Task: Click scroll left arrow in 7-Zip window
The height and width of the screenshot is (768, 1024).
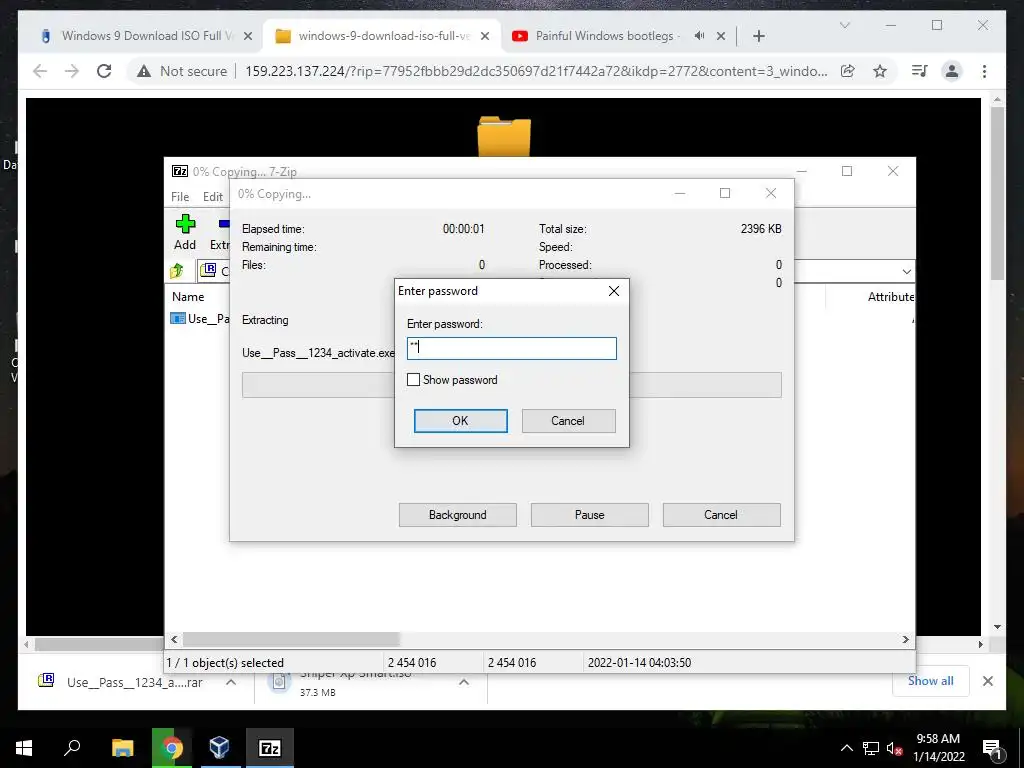Action: (x=174, y=639)
